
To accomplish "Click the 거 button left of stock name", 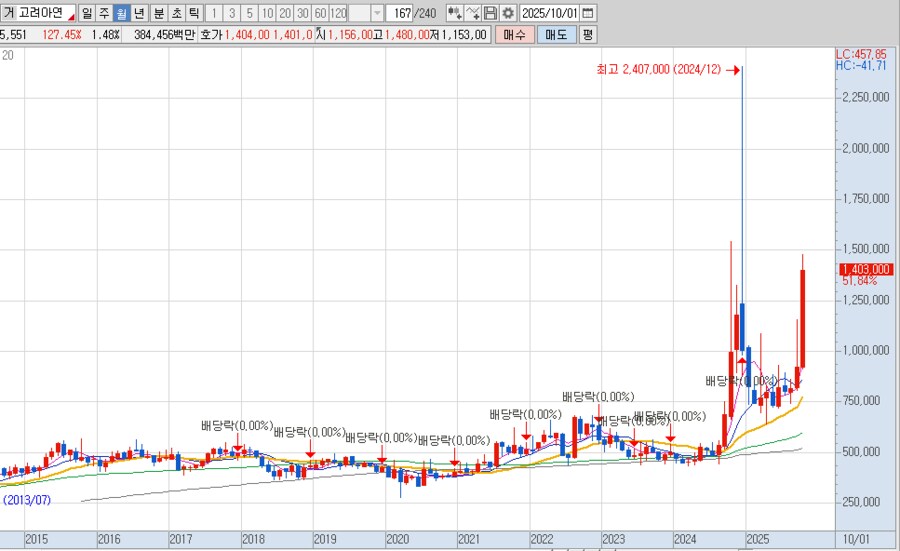I will (x=8, y=13).
